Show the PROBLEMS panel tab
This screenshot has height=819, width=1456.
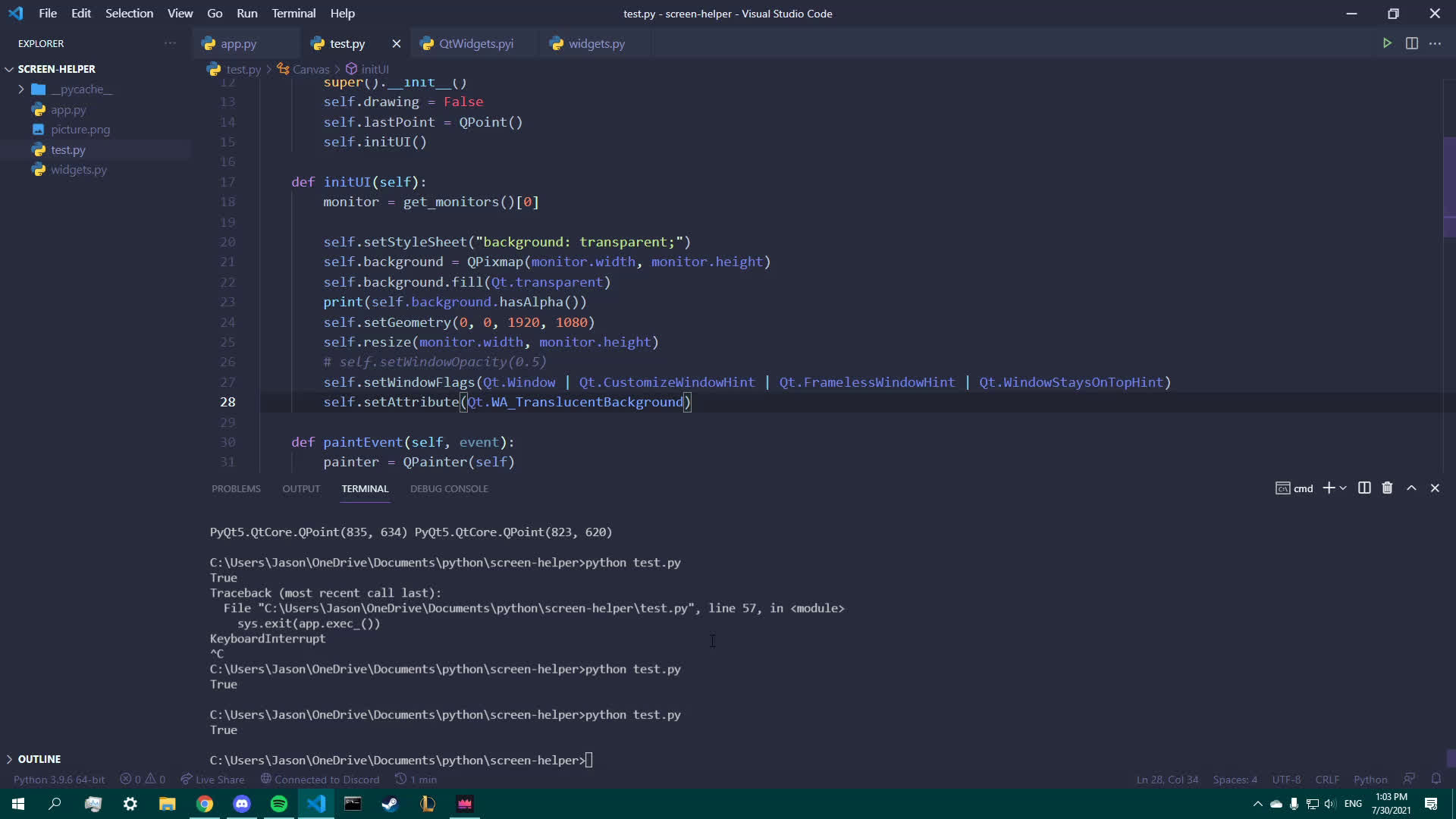(236, 488)
